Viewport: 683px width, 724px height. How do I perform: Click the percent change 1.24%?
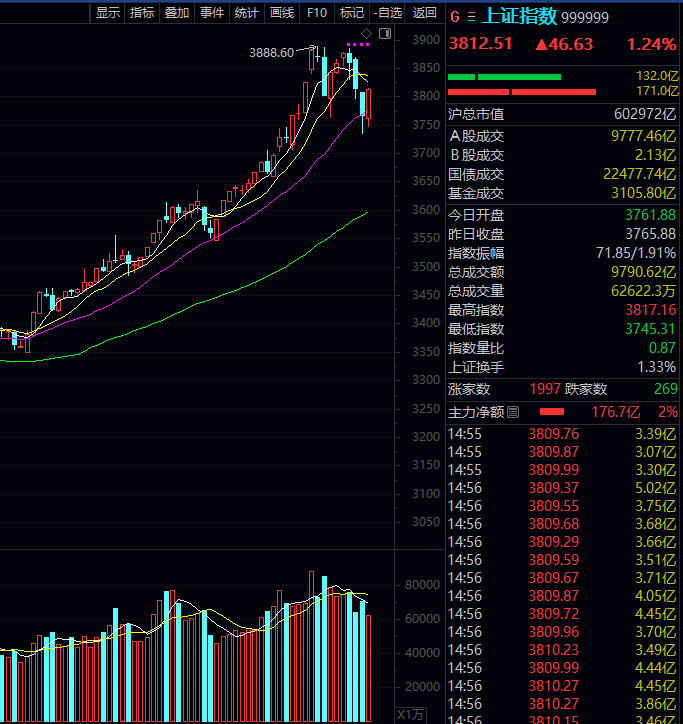coord(651,44)
